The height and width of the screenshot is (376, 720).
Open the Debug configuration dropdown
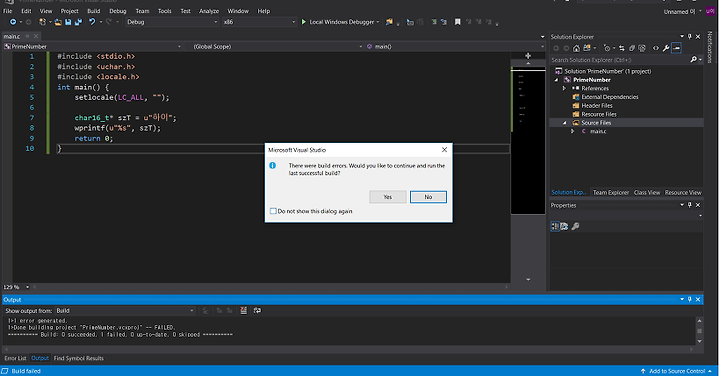coord(172,22)
